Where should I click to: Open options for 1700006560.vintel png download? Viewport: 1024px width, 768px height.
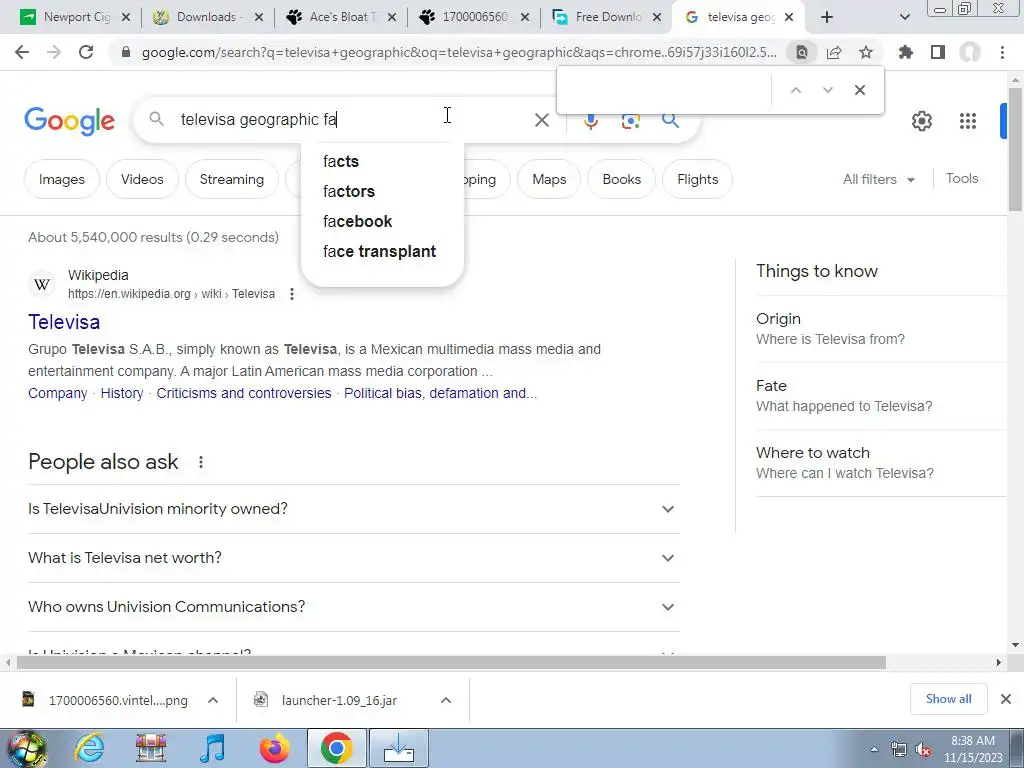(x=213, y=700)
